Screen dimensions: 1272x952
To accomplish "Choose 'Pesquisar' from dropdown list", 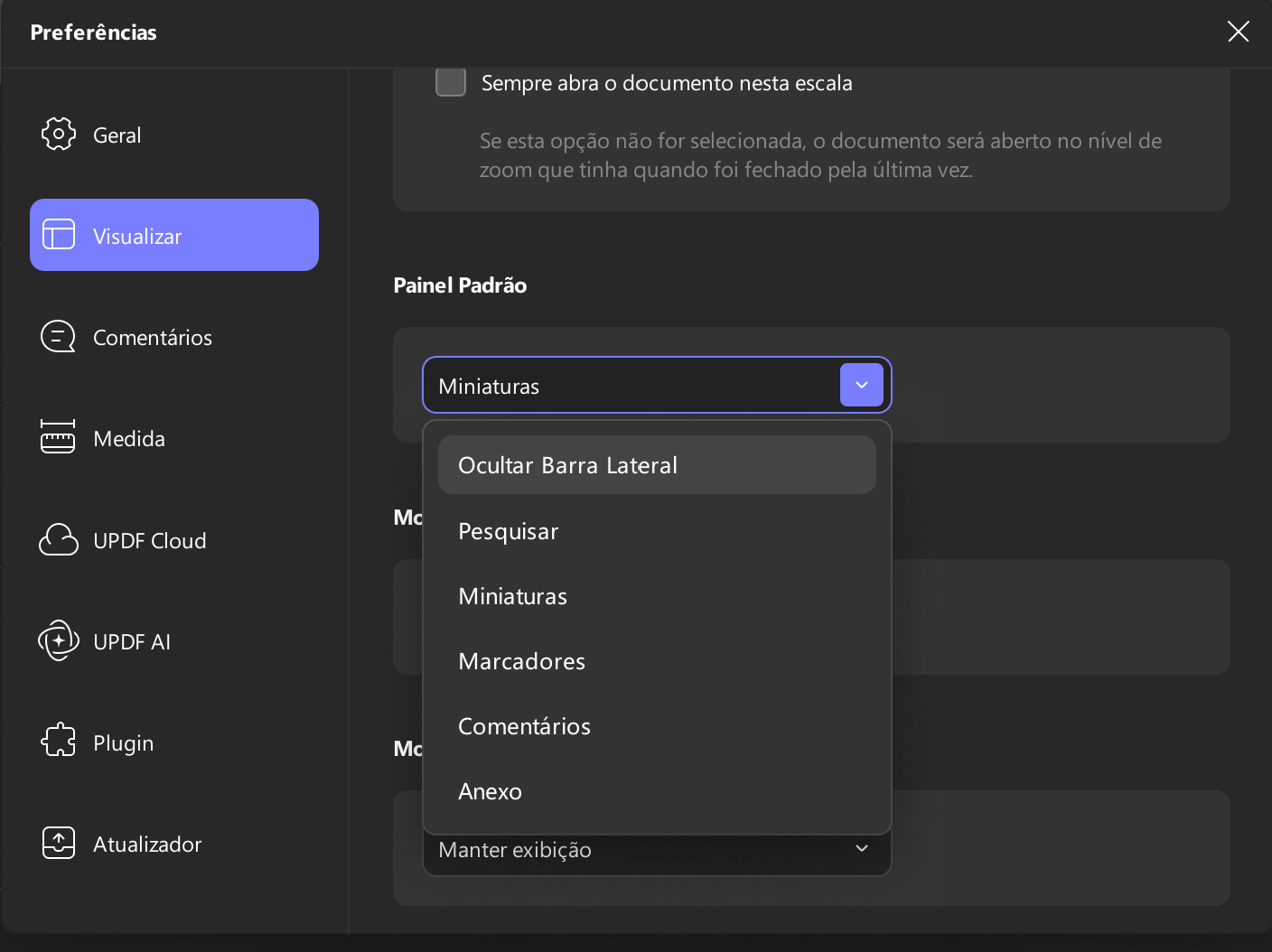I will [657, 531].
